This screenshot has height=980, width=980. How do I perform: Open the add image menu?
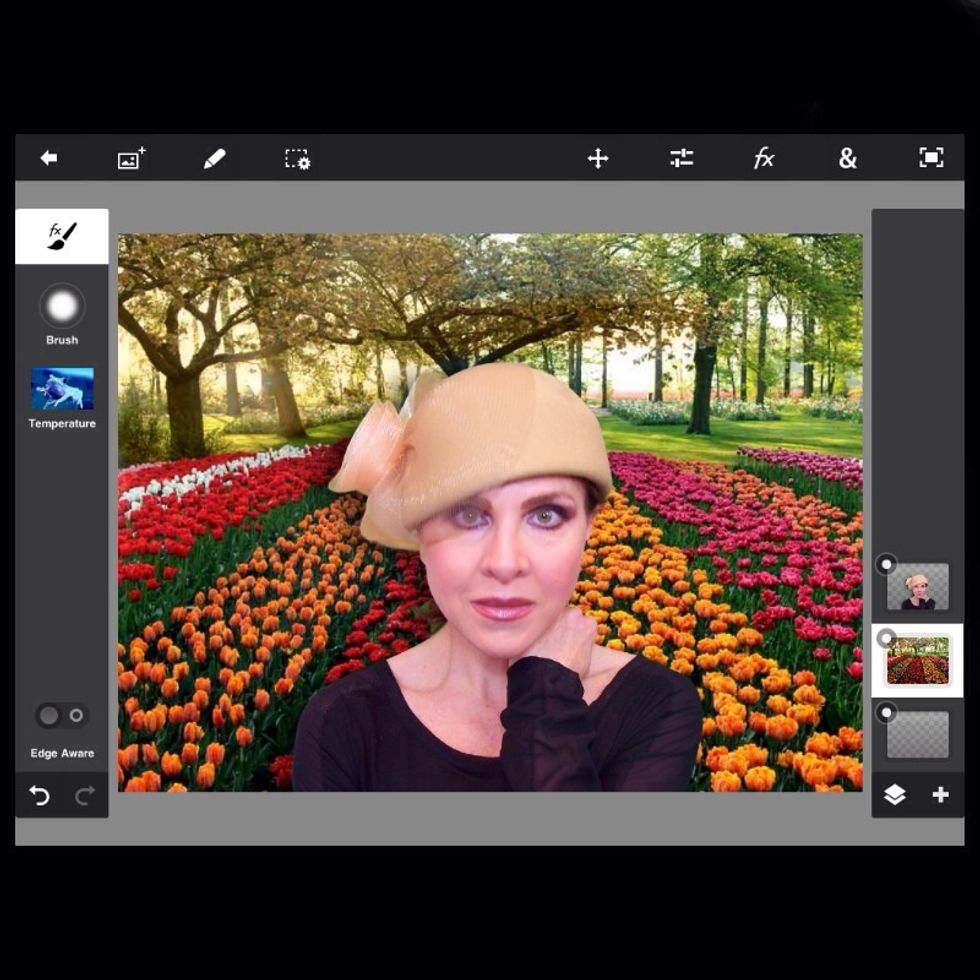tap(131, 158)
